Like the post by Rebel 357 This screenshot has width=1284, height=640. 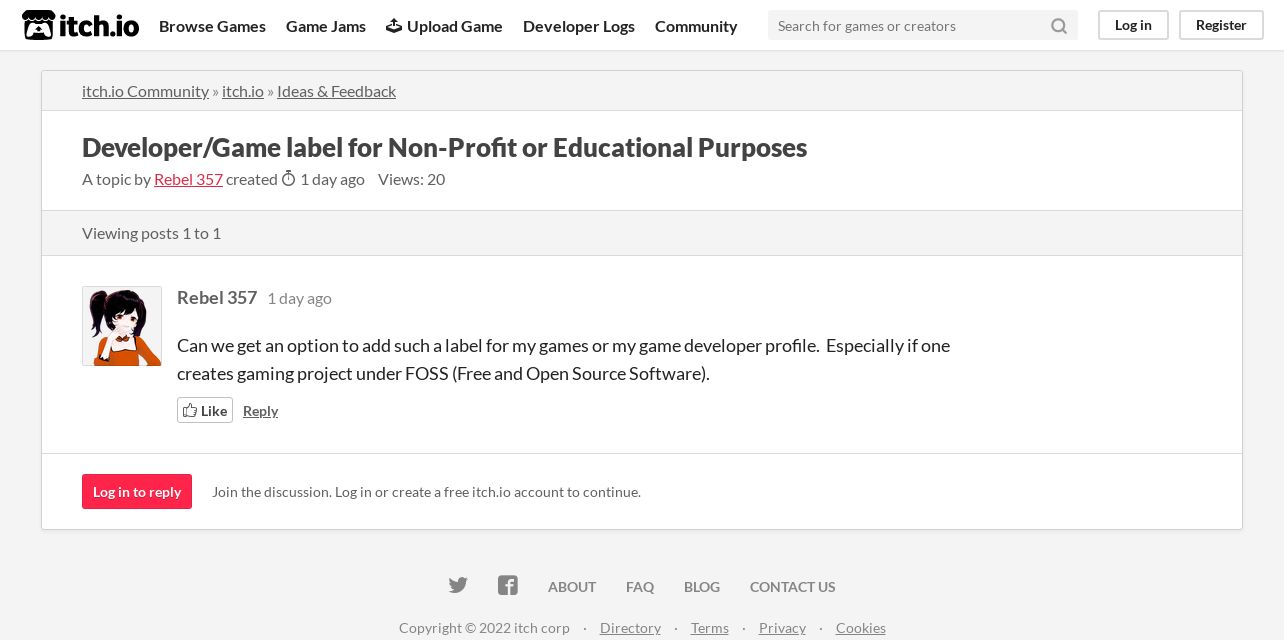pyautogui.click(x=205, y=410)
